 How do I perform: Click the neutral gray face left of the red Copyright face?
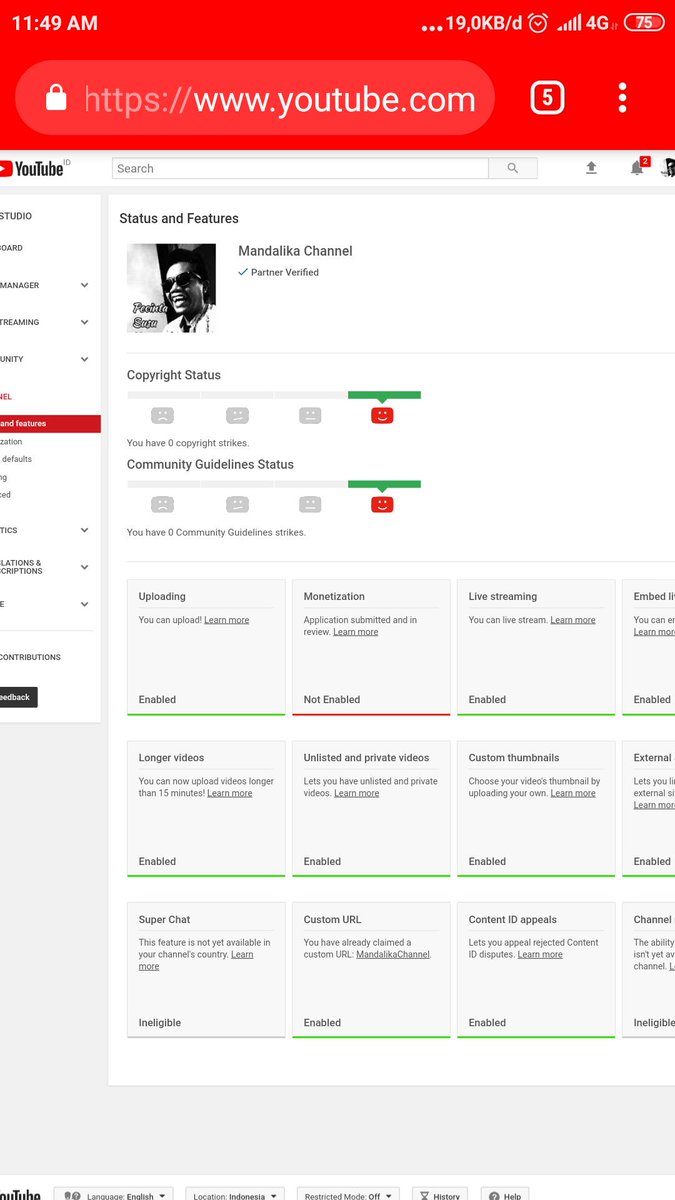[x=310, y=415]
